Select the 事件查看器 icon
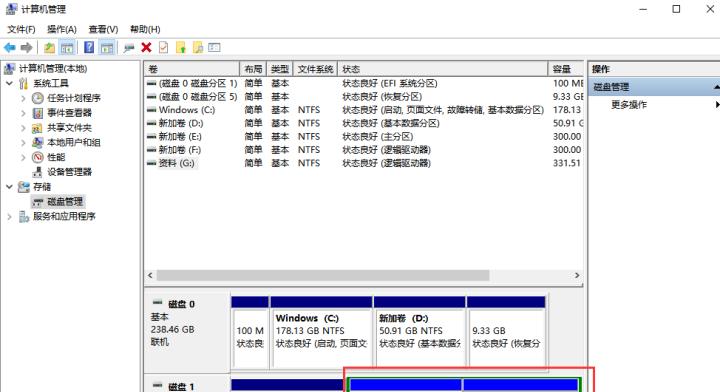Viewport: 720px width, 392px height. click(38, 113)
